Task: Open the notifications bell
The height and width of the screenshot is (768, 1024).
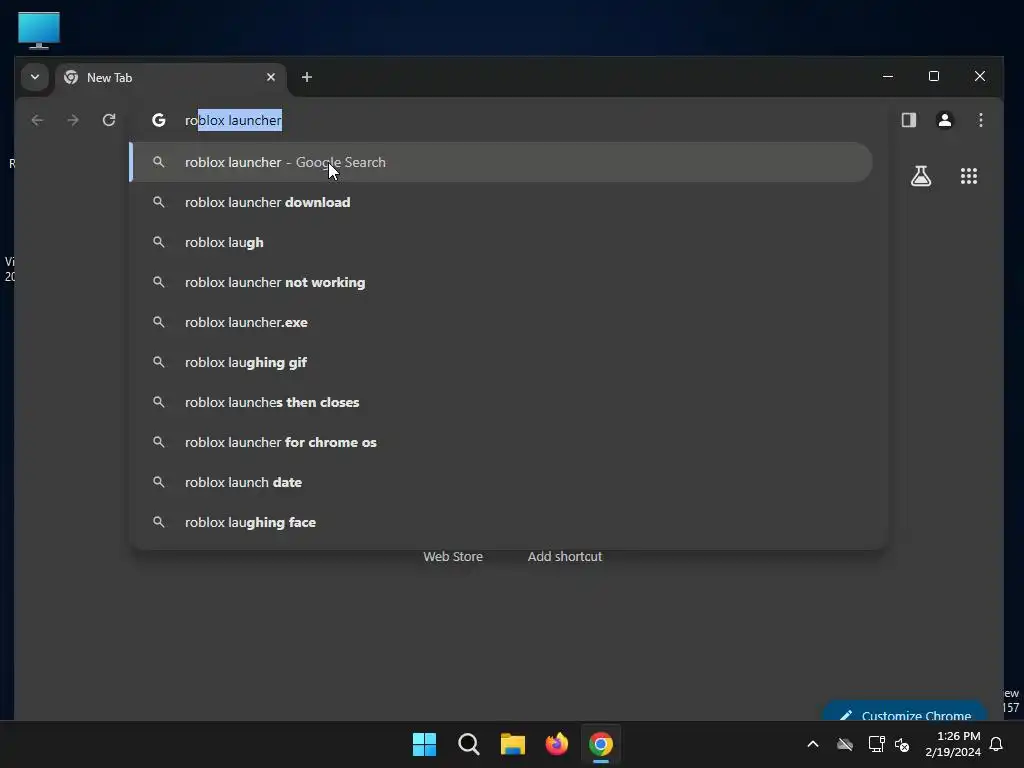Action: [x=997, y=744]
